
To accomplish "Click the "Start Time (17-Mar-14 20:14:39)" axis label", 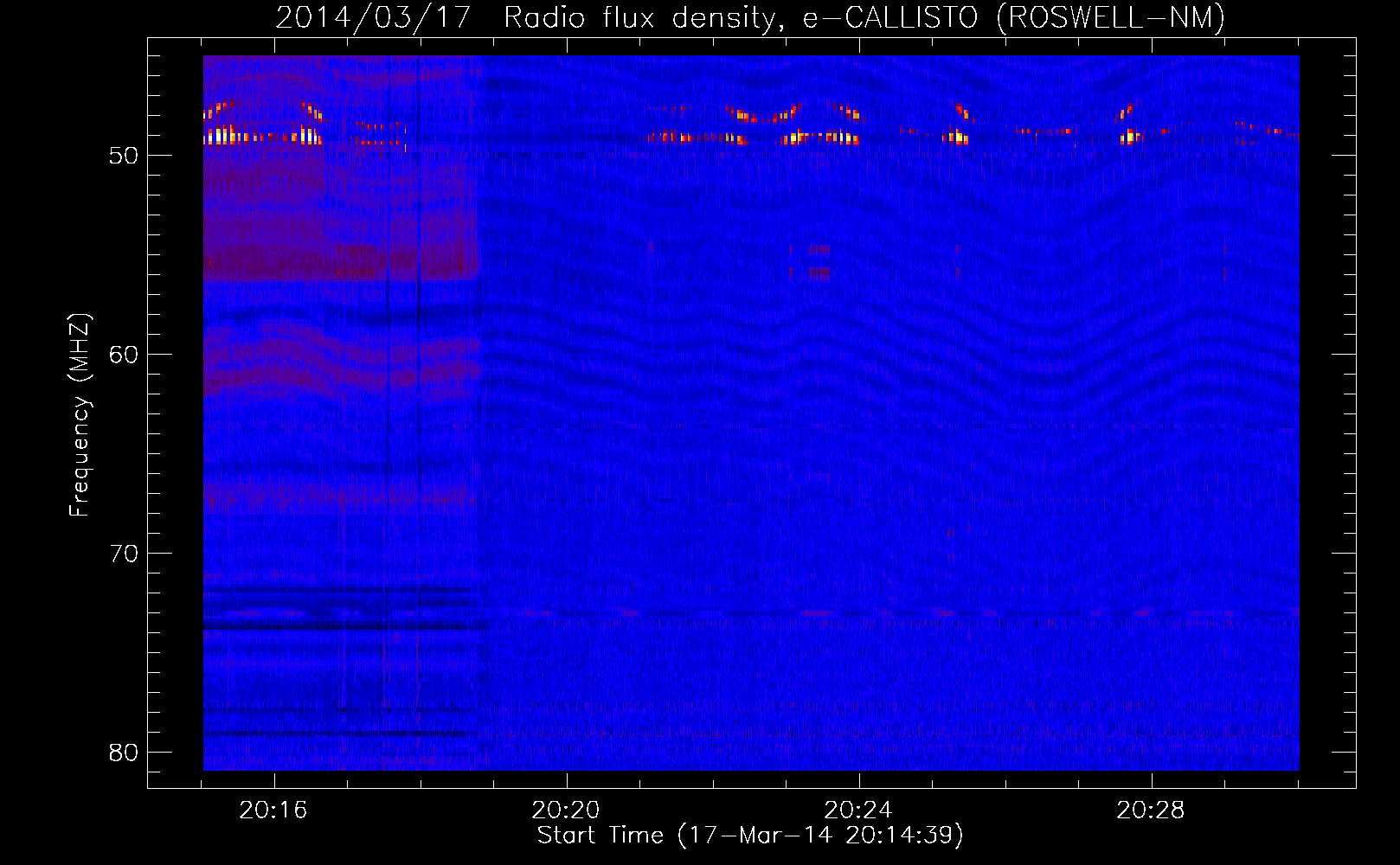I will pos(750,836).
